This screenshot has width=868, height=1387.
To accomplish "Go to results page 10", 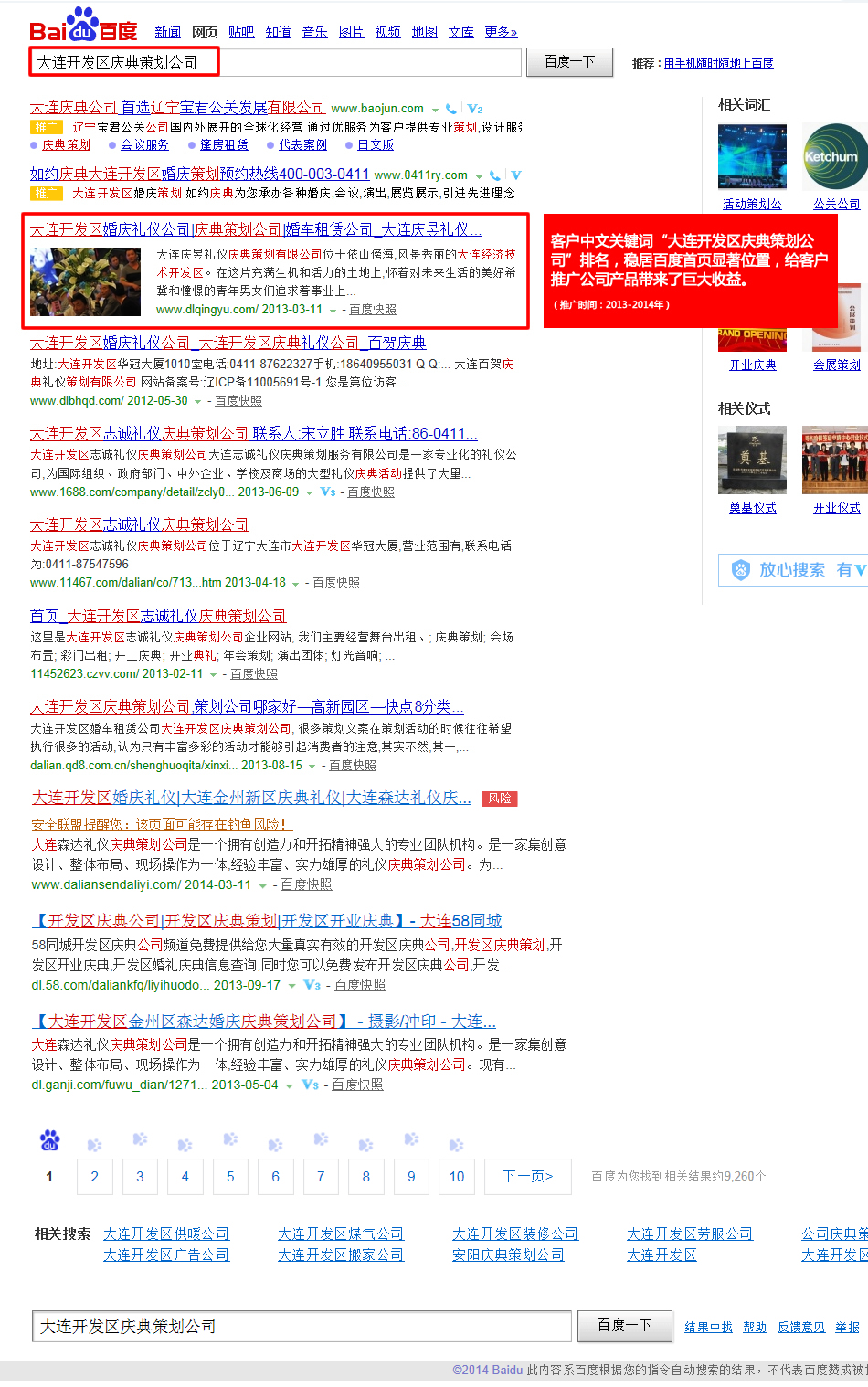I will (457, 1177).
